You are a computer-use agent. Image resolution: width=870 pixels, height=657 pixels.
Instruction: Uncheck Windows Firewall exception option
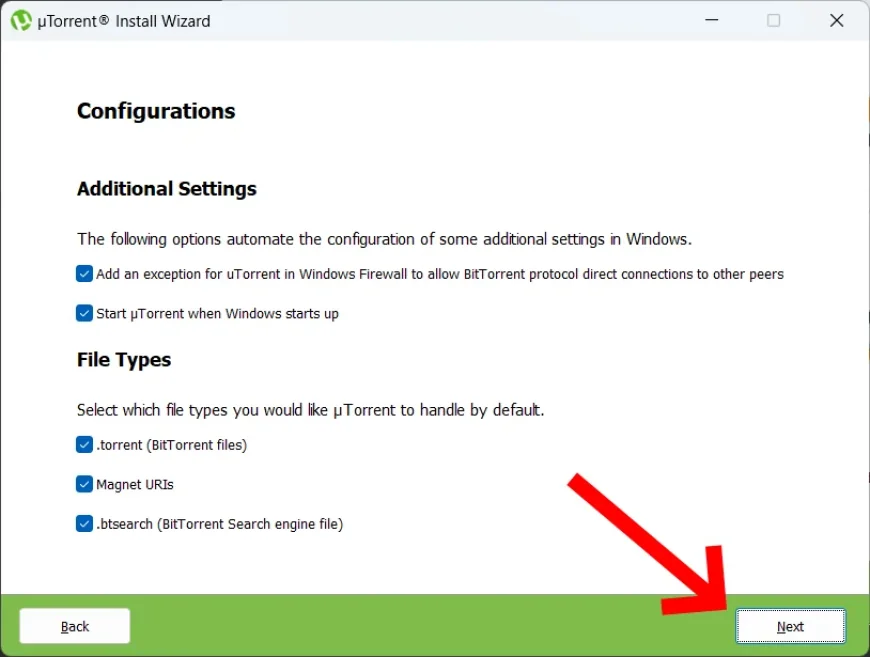84,274
